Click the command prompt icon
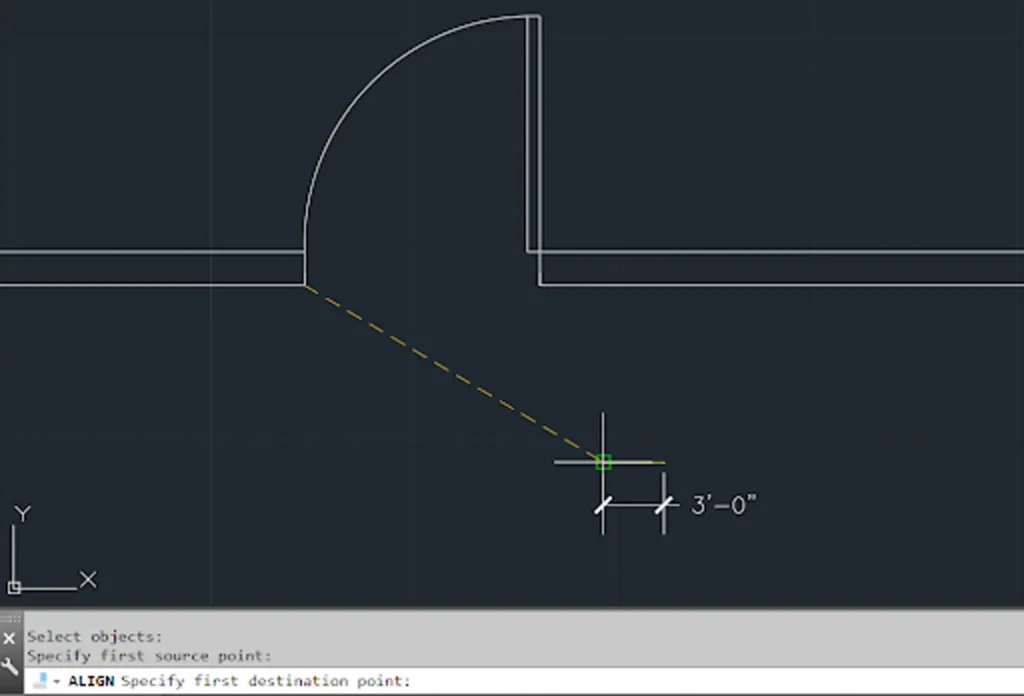The image size is (1024, 696). click(41, 682)
